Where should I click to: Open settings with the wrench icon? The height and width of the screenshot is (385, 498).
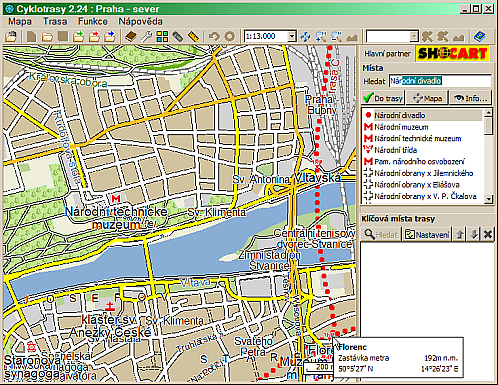146,36
